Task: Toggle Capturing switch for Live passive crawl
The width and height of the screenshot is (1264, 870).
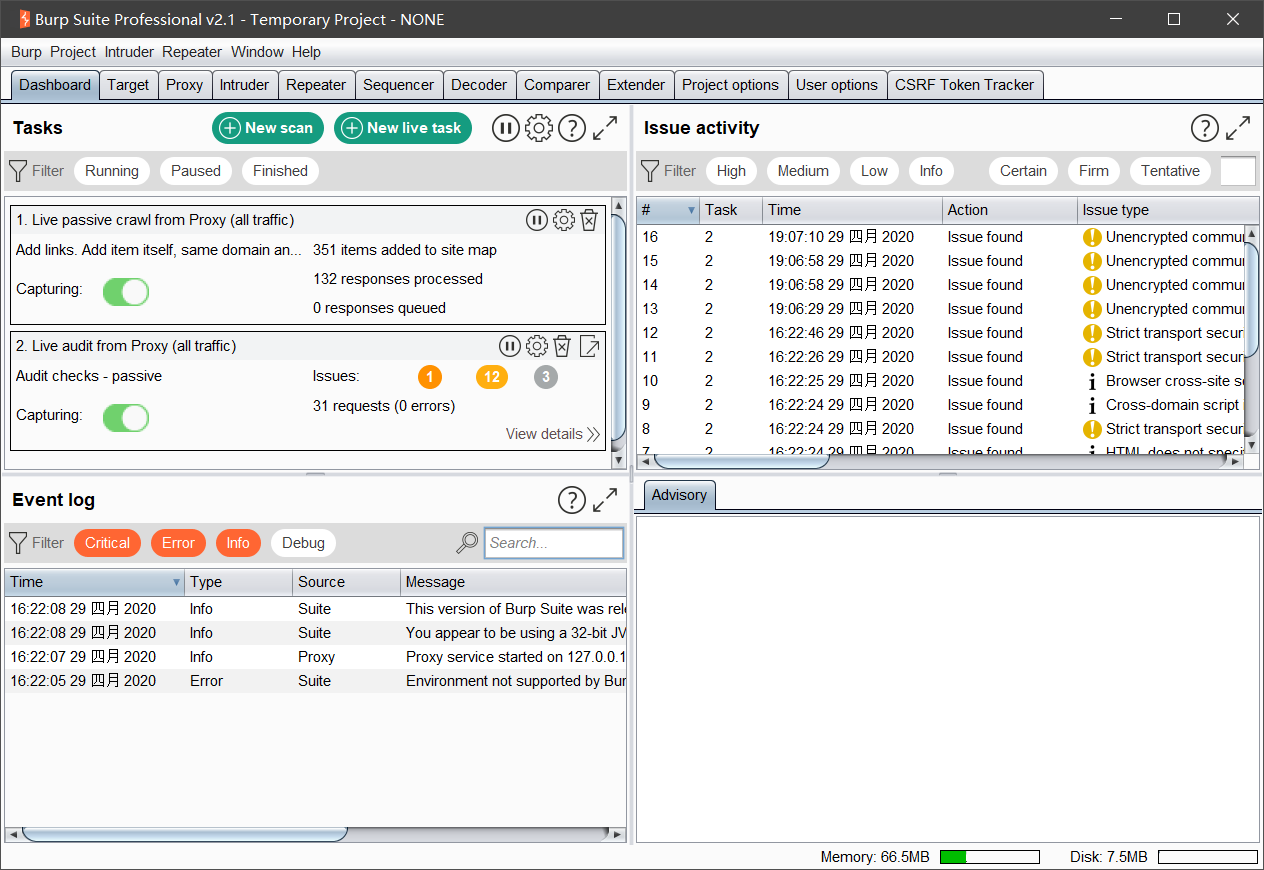Action: click(x=126, y=291)
